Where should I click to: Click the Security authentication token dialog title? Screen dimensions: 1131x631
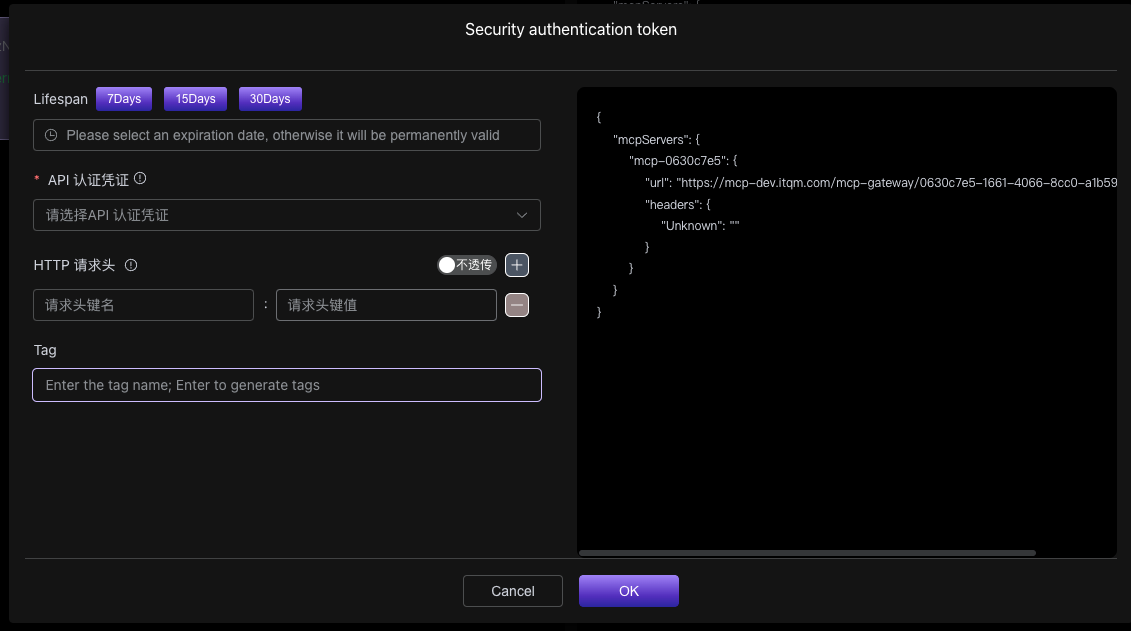point(570,29)
